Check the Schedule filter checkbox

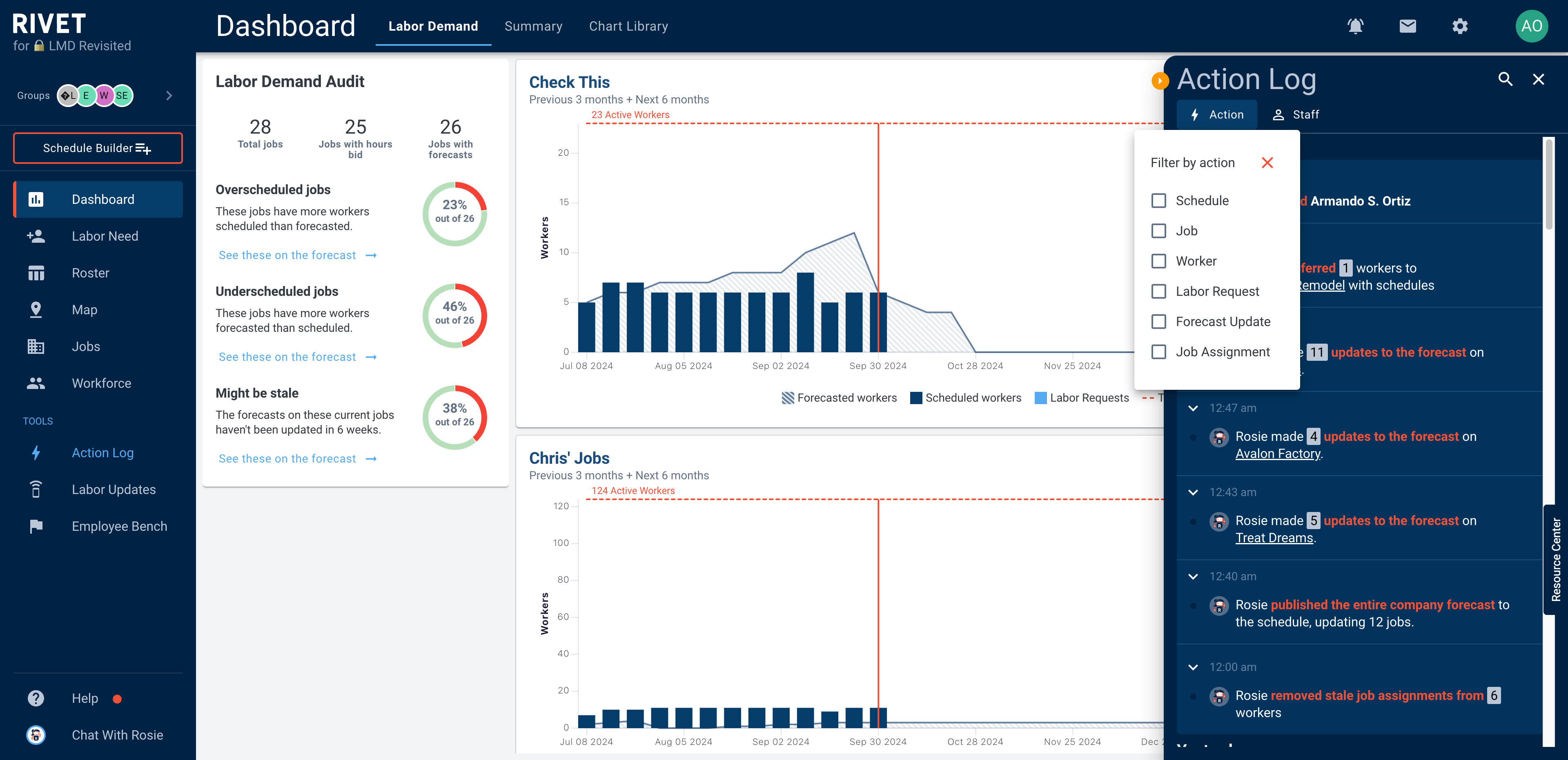1159,200
